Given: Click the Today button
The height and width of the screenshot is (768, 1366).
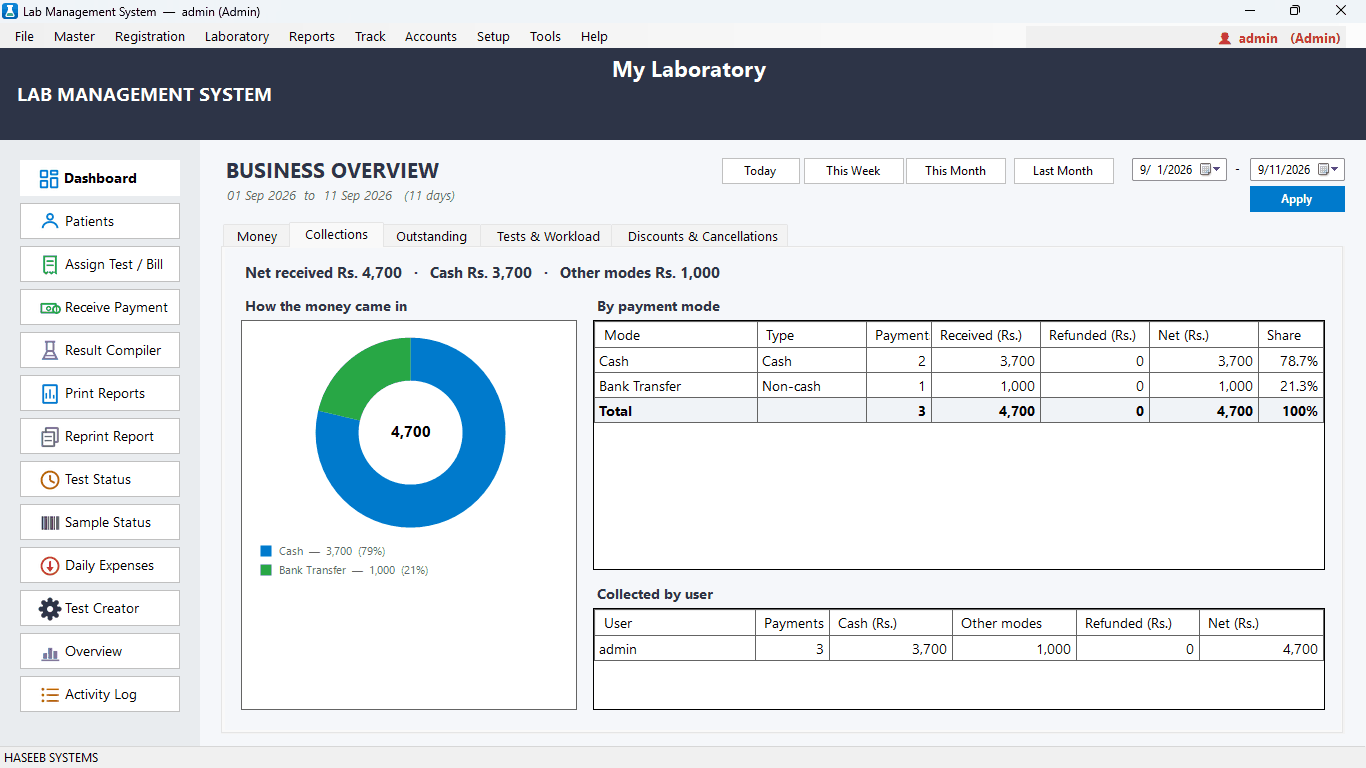Looking at the screenshot, I should 760,171.
